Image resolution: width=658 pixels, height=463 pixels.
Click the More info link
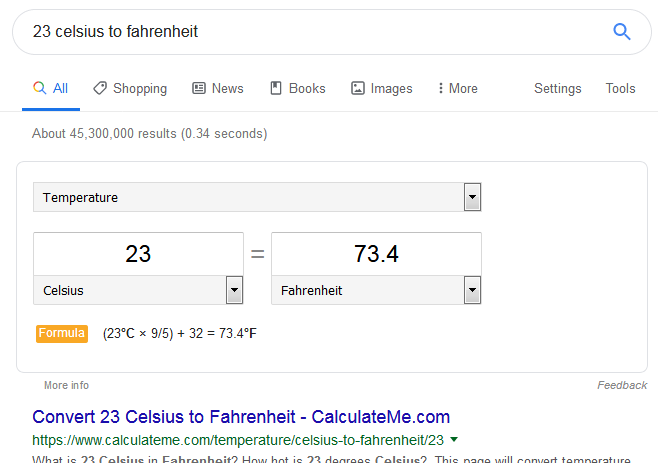coord(66,385)
